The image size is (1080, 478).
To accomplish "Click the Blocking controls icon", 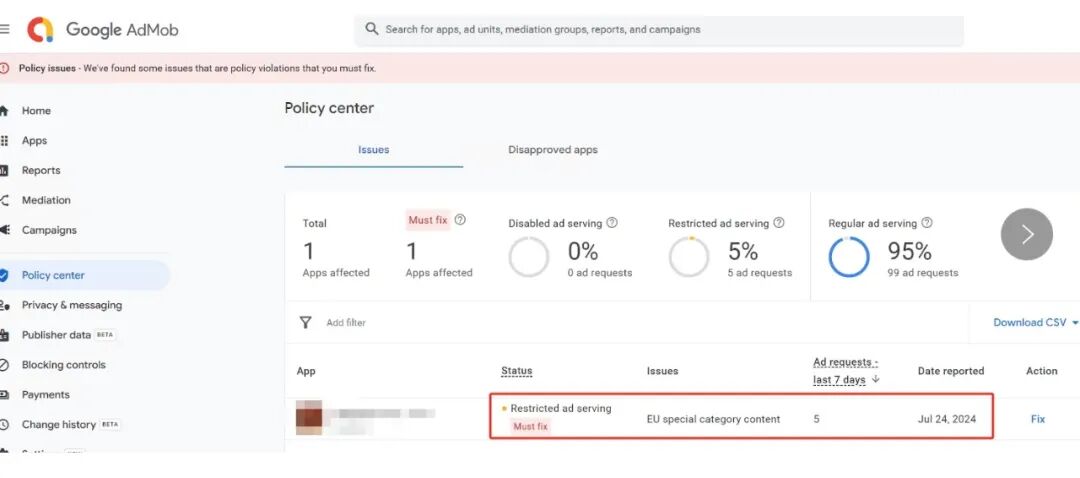I will (4, 365).
